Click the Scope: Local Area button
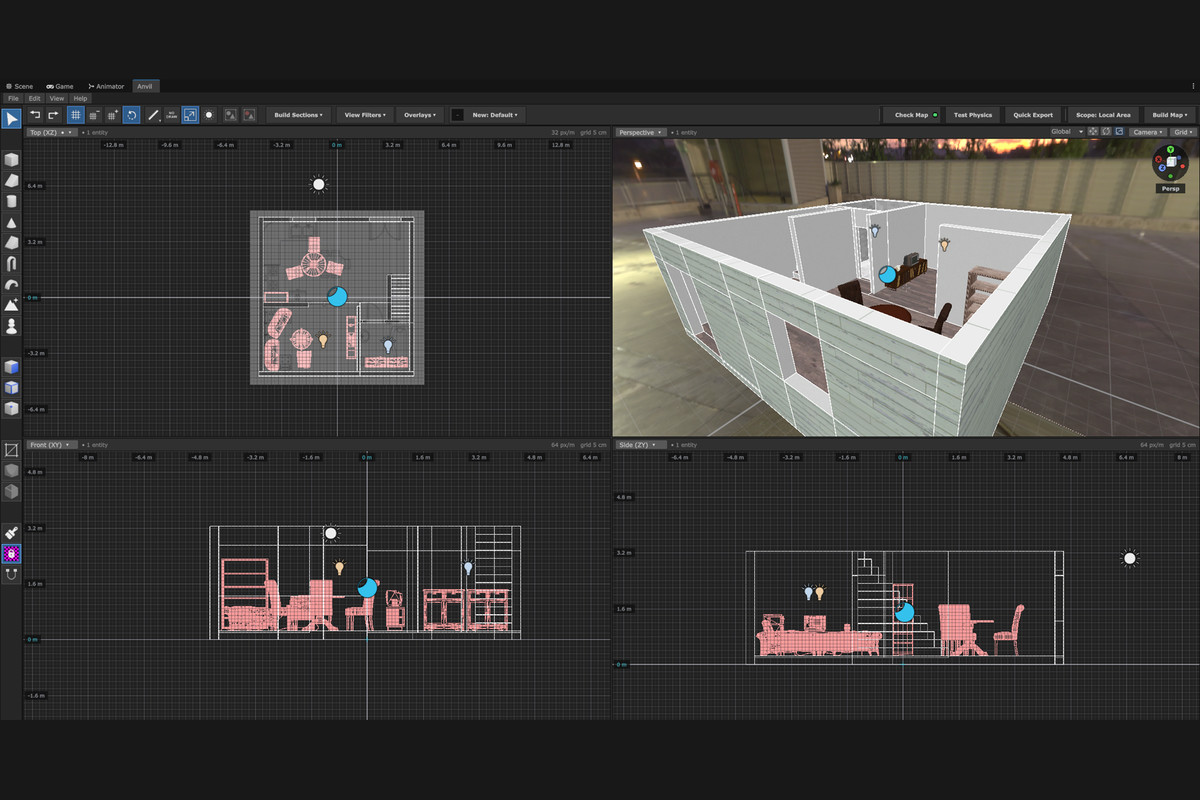Screen dimensions: 1200x800 click(1102, 115)
